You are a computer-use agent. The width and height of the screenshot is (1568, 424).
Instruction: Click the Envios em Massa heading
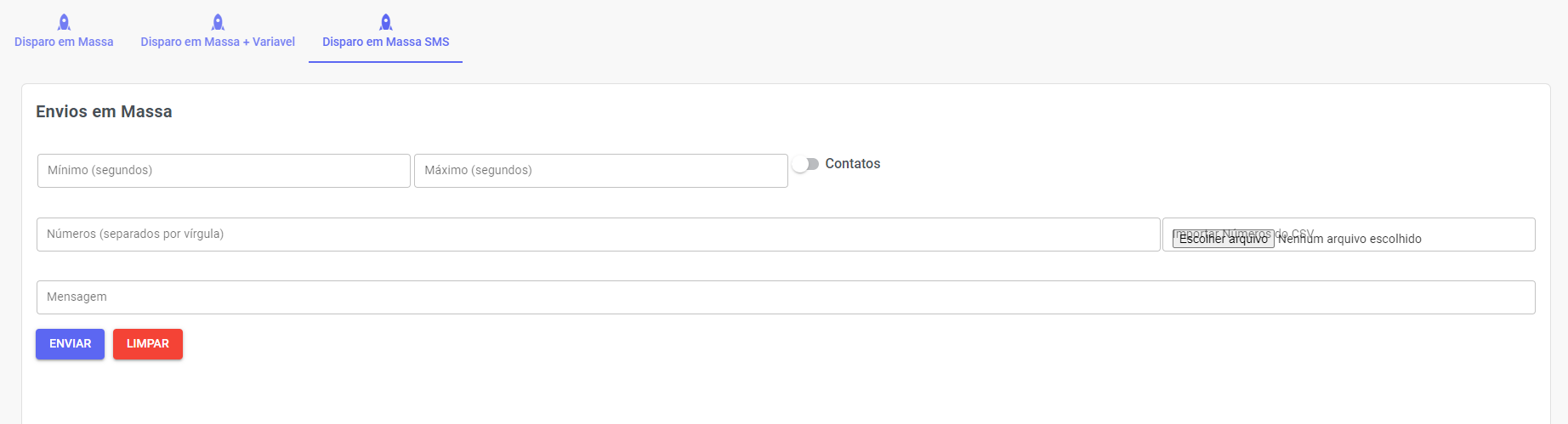click(104, 111)
